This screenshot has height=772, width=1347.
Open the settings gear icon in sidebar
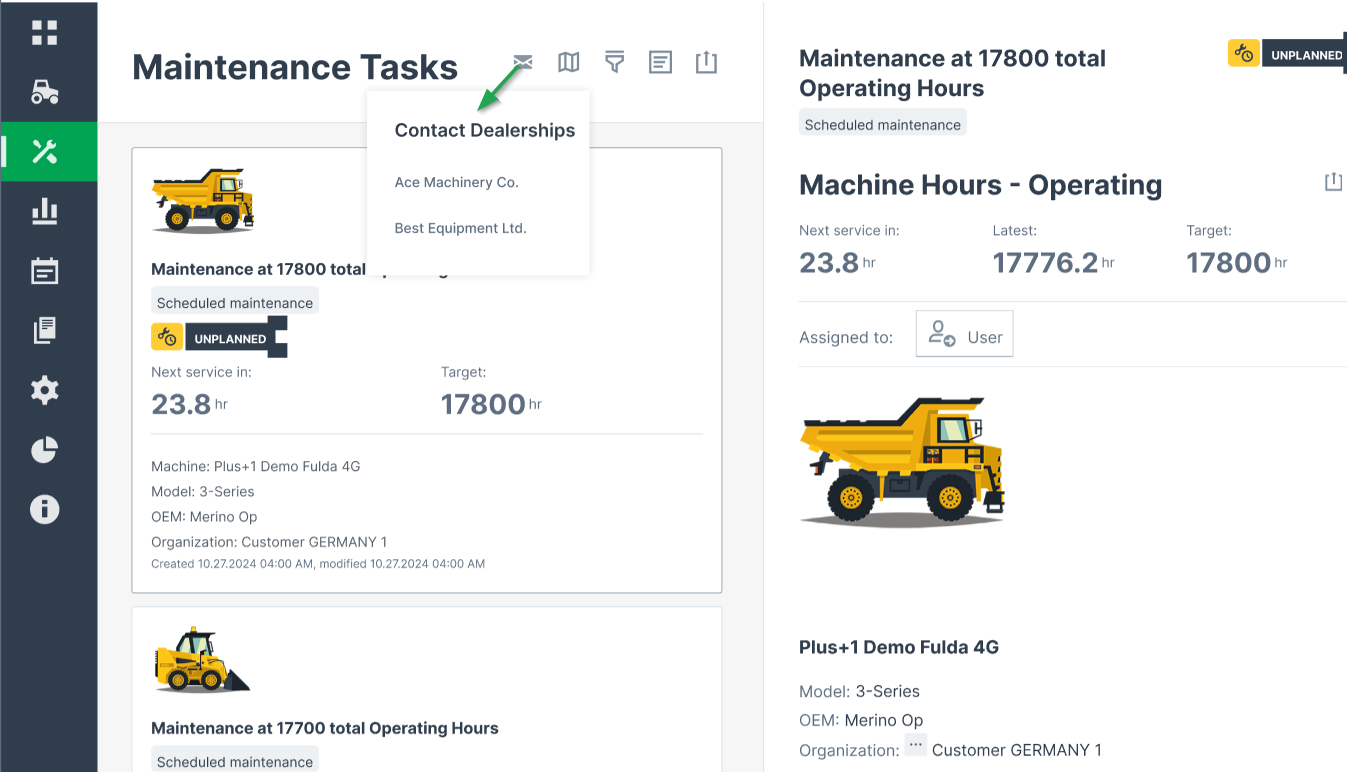(45, 390)
